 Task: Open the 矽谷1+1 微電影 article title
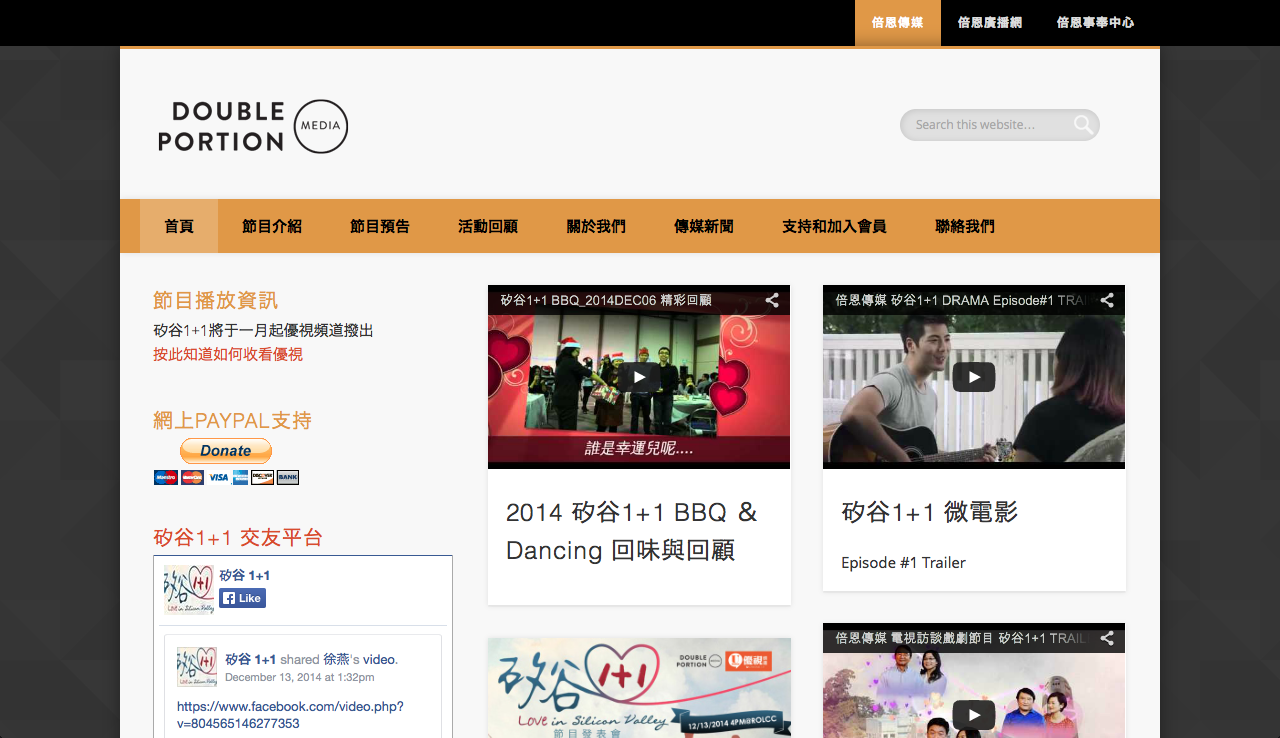tap(930, 512)
